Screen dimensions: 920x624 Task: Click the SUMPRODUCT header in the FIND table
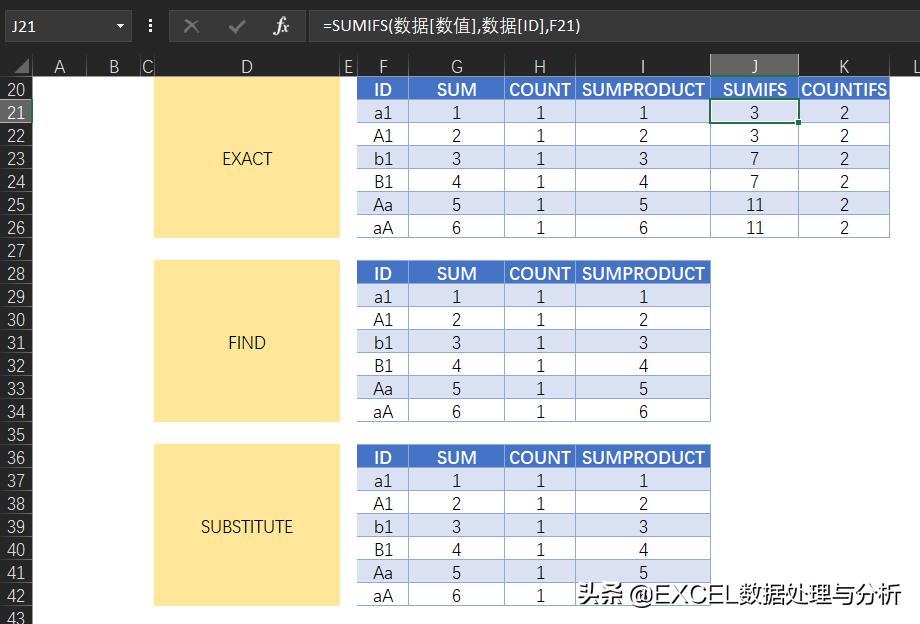coord(642,272)
